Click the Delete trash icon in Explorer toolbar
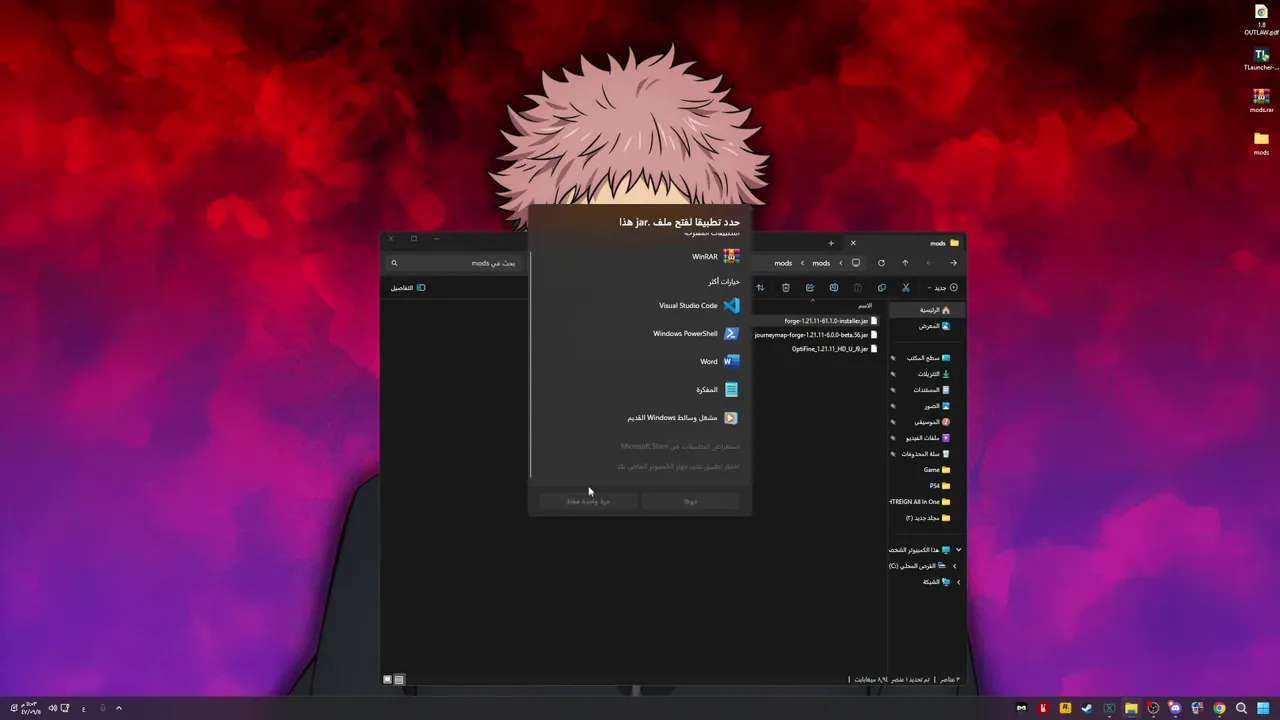Viewport: 1280px width, 720px height. pyautogui.click(x=786, y=288)
